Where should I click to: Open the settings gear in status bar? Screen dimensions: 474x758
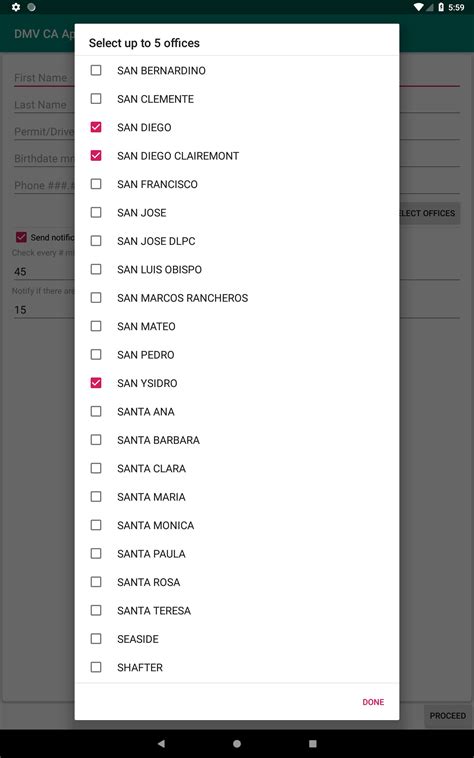[16, 7]
